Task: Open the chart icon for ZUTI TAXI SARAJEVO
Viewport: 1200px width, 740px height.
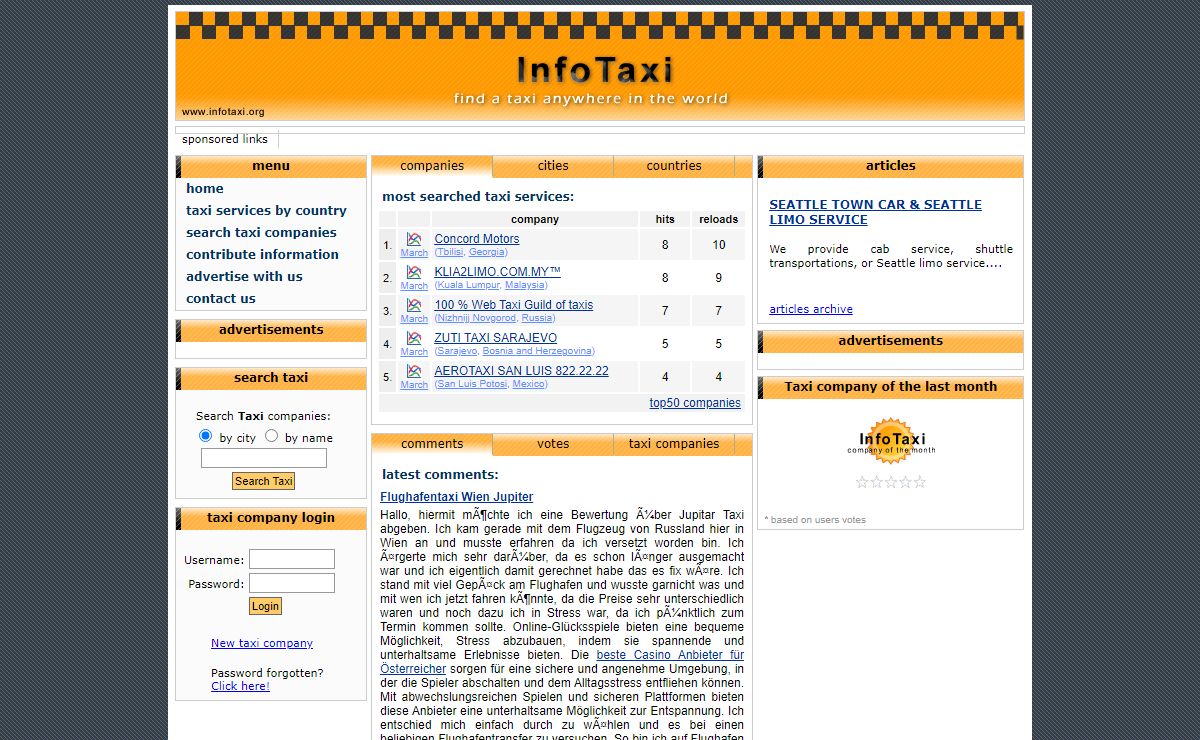Action: 414,338
